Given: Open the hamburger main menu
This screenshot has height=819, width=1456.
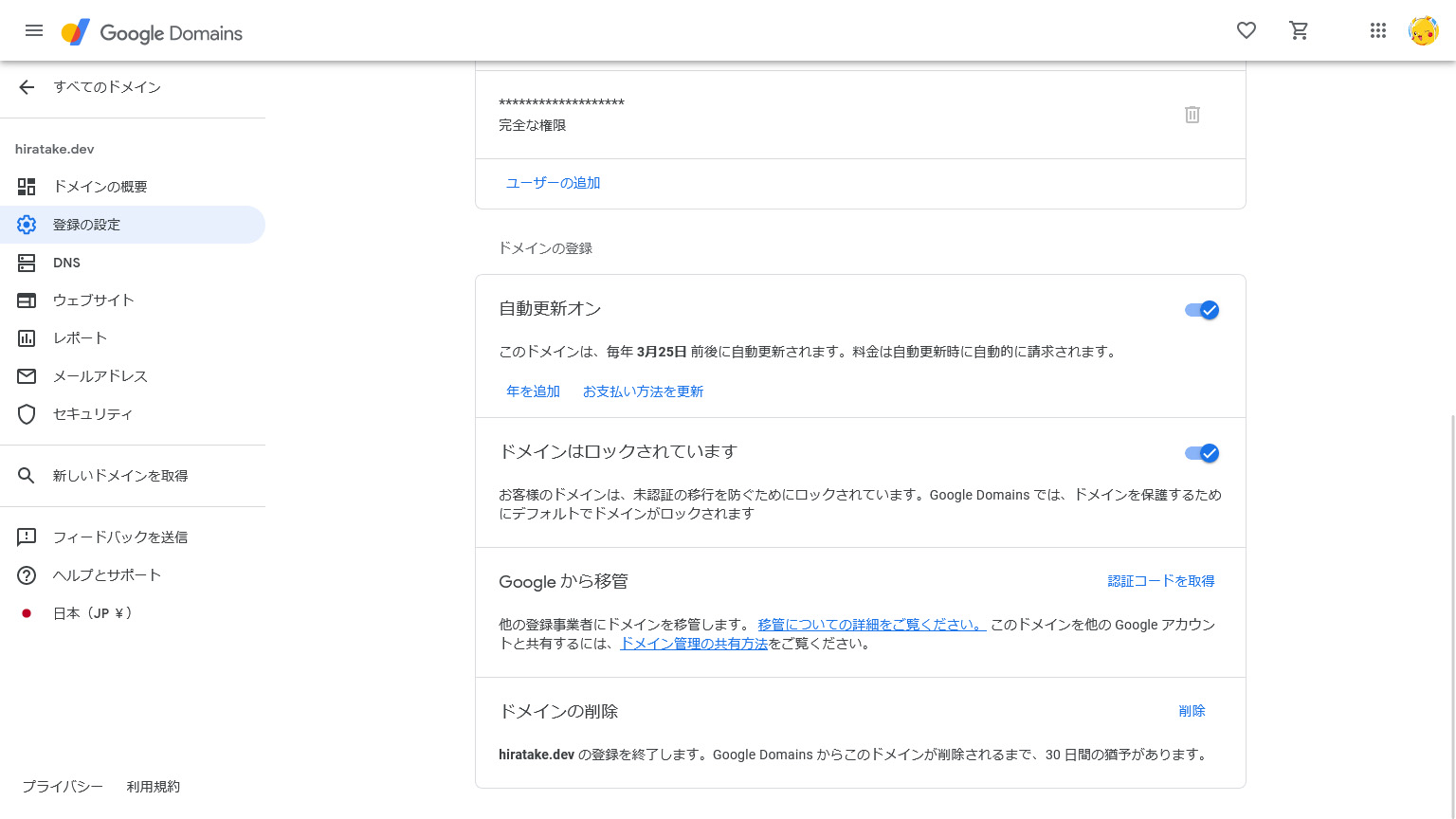Looking at the screenshot, I should point(34,31).
